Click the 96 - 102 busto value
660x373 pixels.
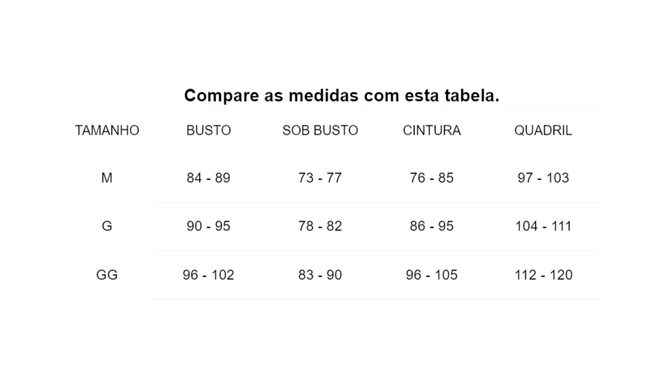point(208,275)
